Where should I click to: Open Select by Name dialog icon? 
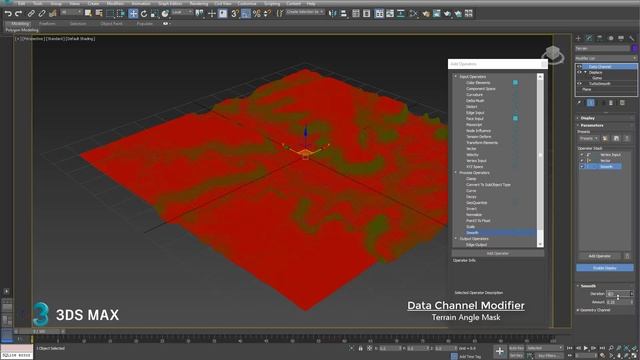(x=98, y=13)
